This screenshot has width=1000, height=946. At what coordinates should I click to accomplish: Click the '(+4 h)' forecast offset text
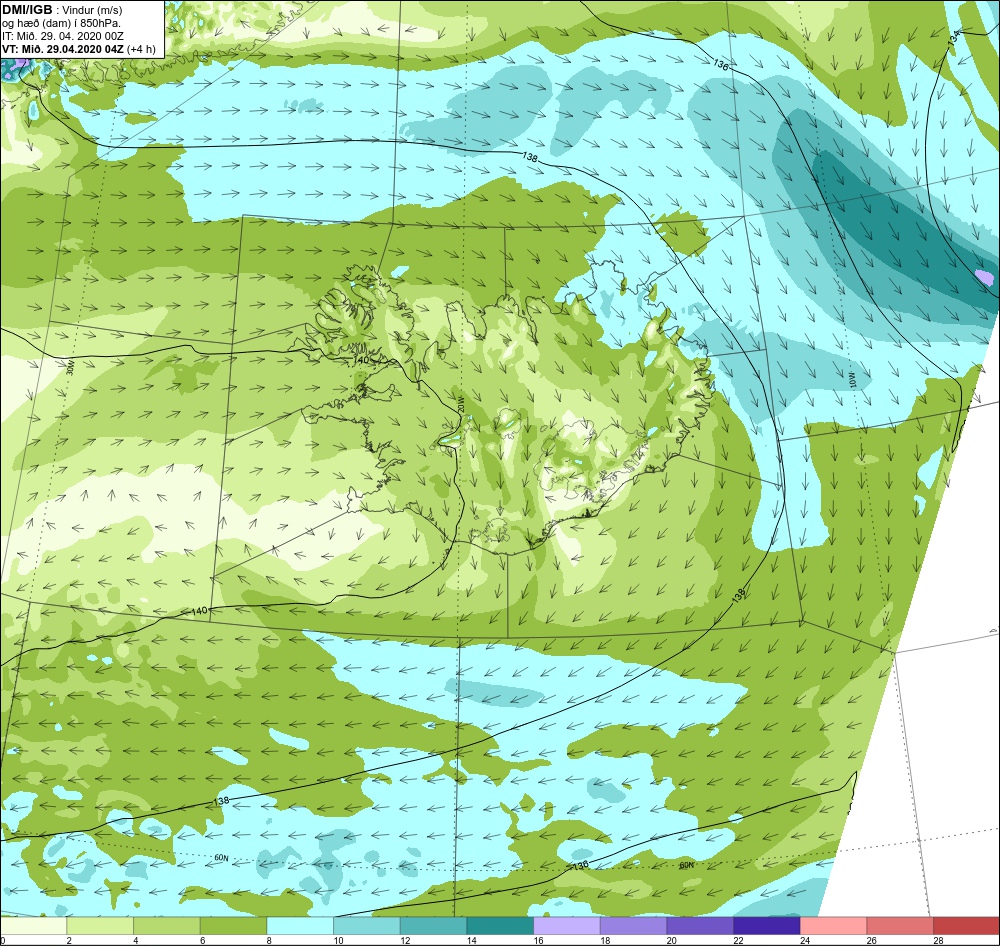(x=141, y=49)
